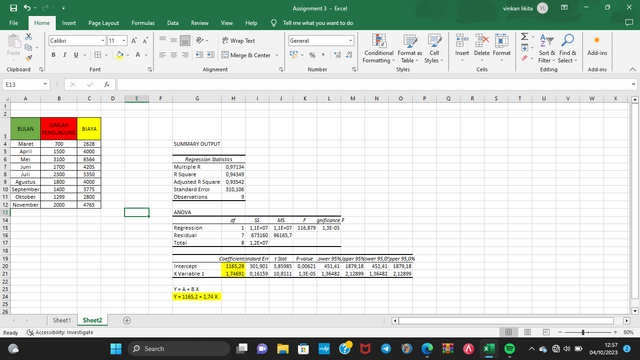Switch to the Formulas tab
Image resolution: width=640 pixels, height=360 pixels.
click(143, 23)
